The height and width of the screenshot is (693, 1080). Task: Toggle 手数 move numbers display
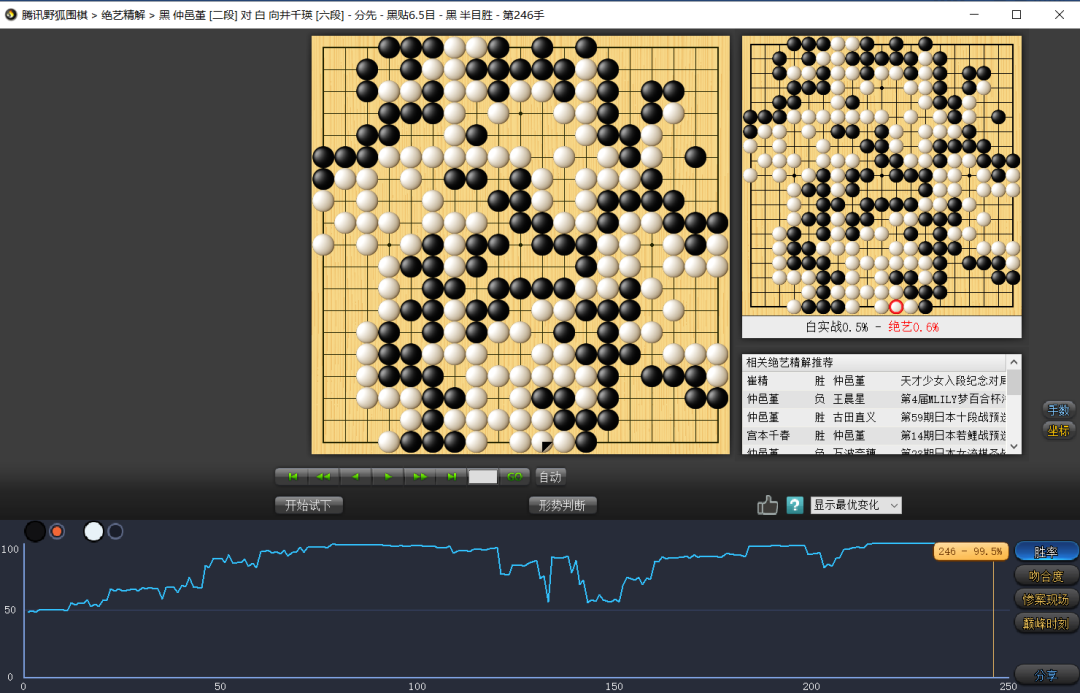[x=1058, y=410]
